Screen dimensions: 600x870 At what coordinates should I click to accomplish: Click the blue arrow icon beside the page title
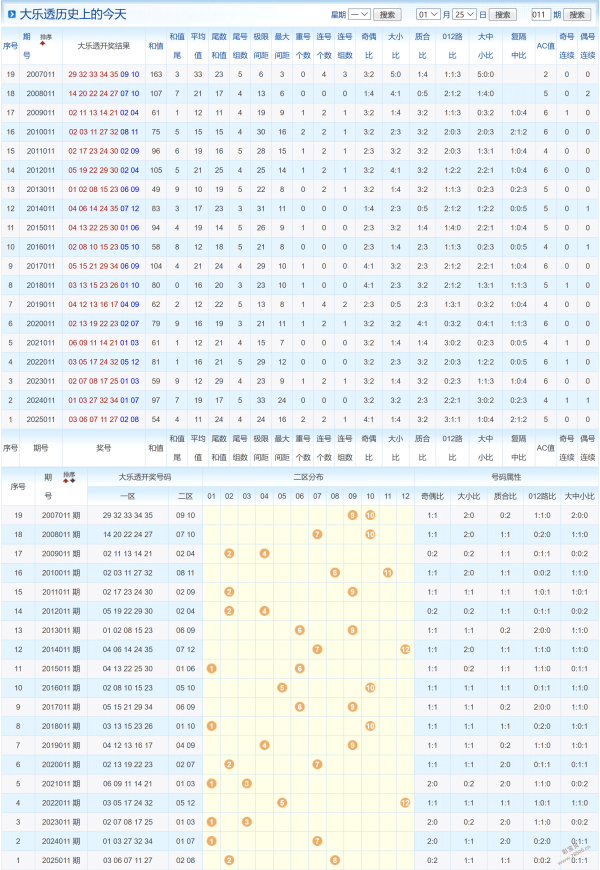11,14
